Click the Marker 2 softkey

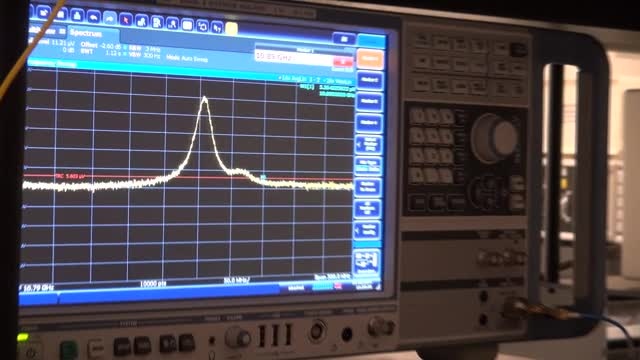[369, 80]
